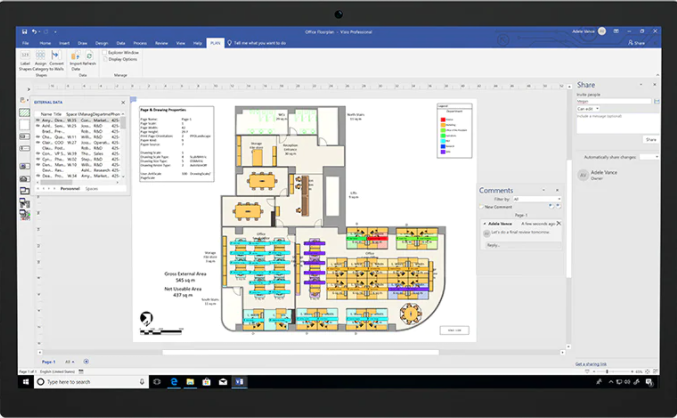Click the Label Shapes icon in the ribbon
Screen dimensions: 677x418
[25, 55]
